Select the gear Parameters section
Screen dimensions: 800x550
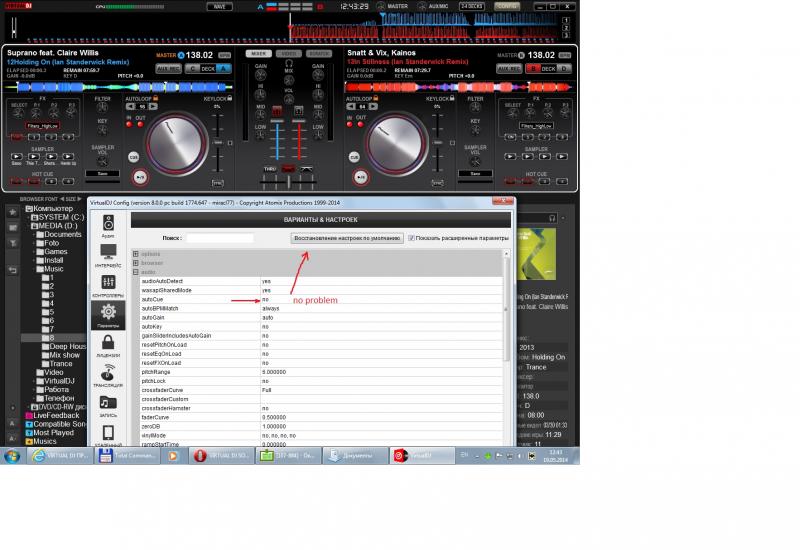(x=108, y=315)
